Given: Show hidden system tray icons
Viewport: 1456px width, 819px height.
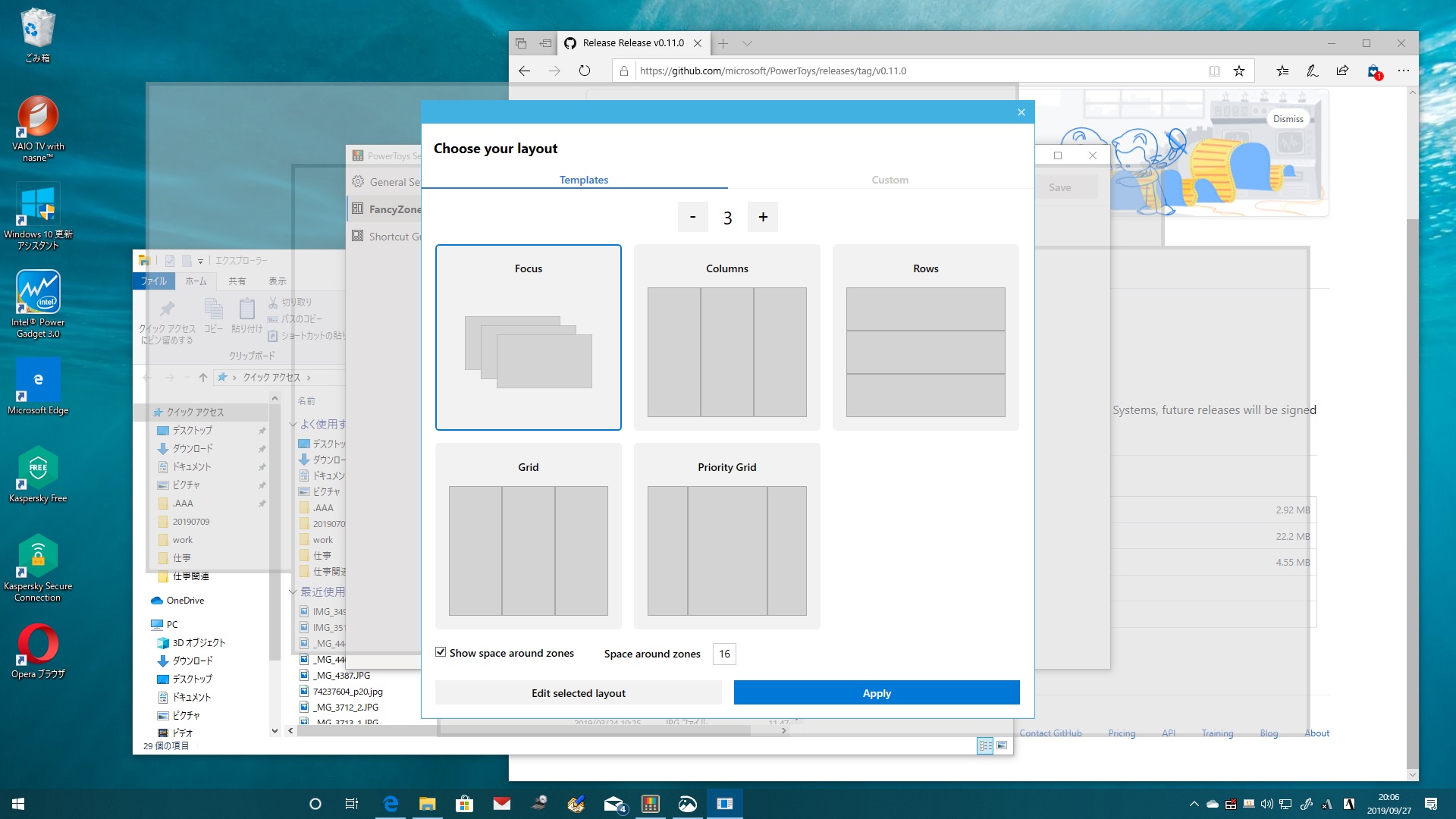Looking at the screenshot, I should (x=1194, y=804).
